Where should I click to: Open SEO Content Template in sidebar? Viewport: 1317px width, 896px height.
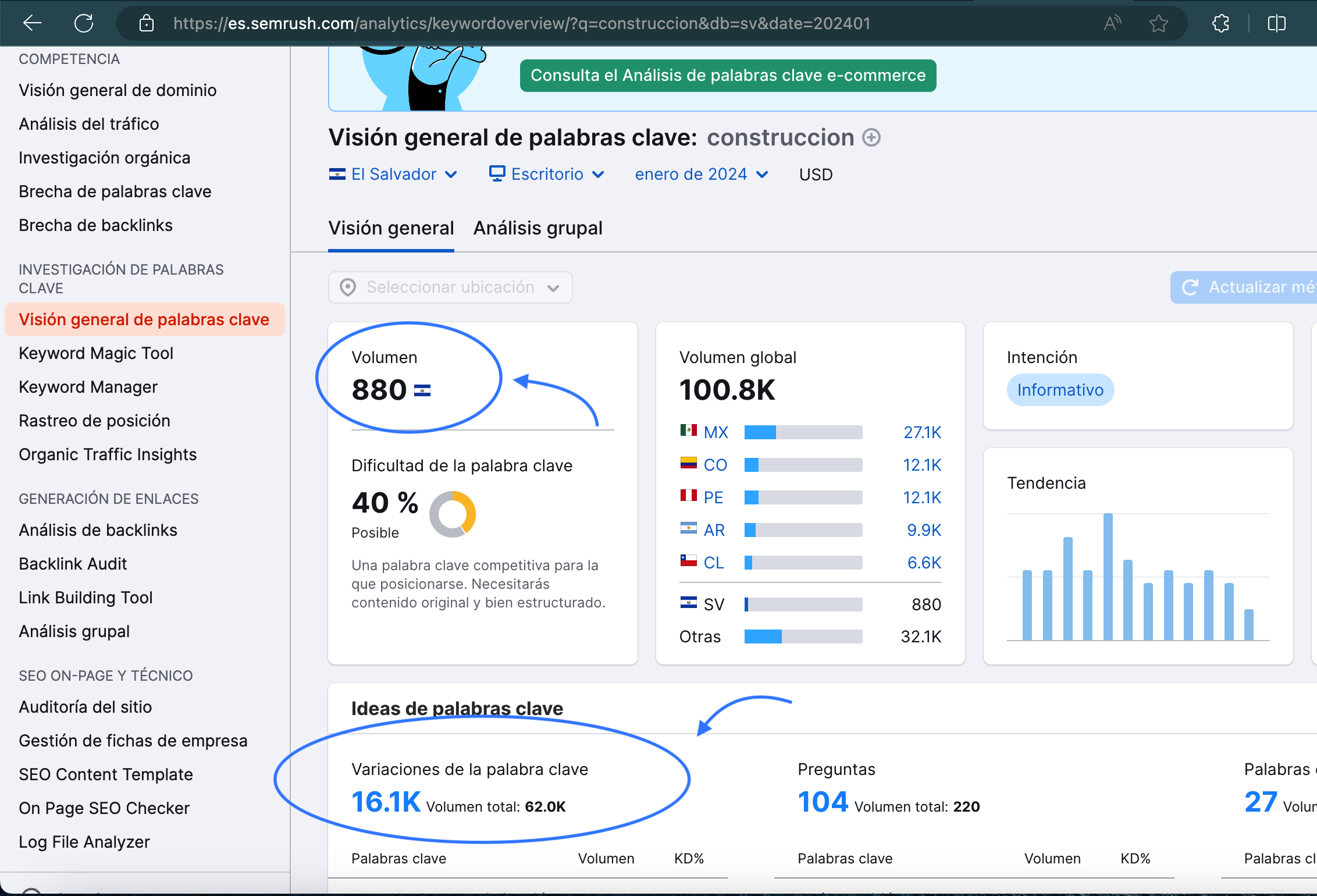tap(106, 774)
